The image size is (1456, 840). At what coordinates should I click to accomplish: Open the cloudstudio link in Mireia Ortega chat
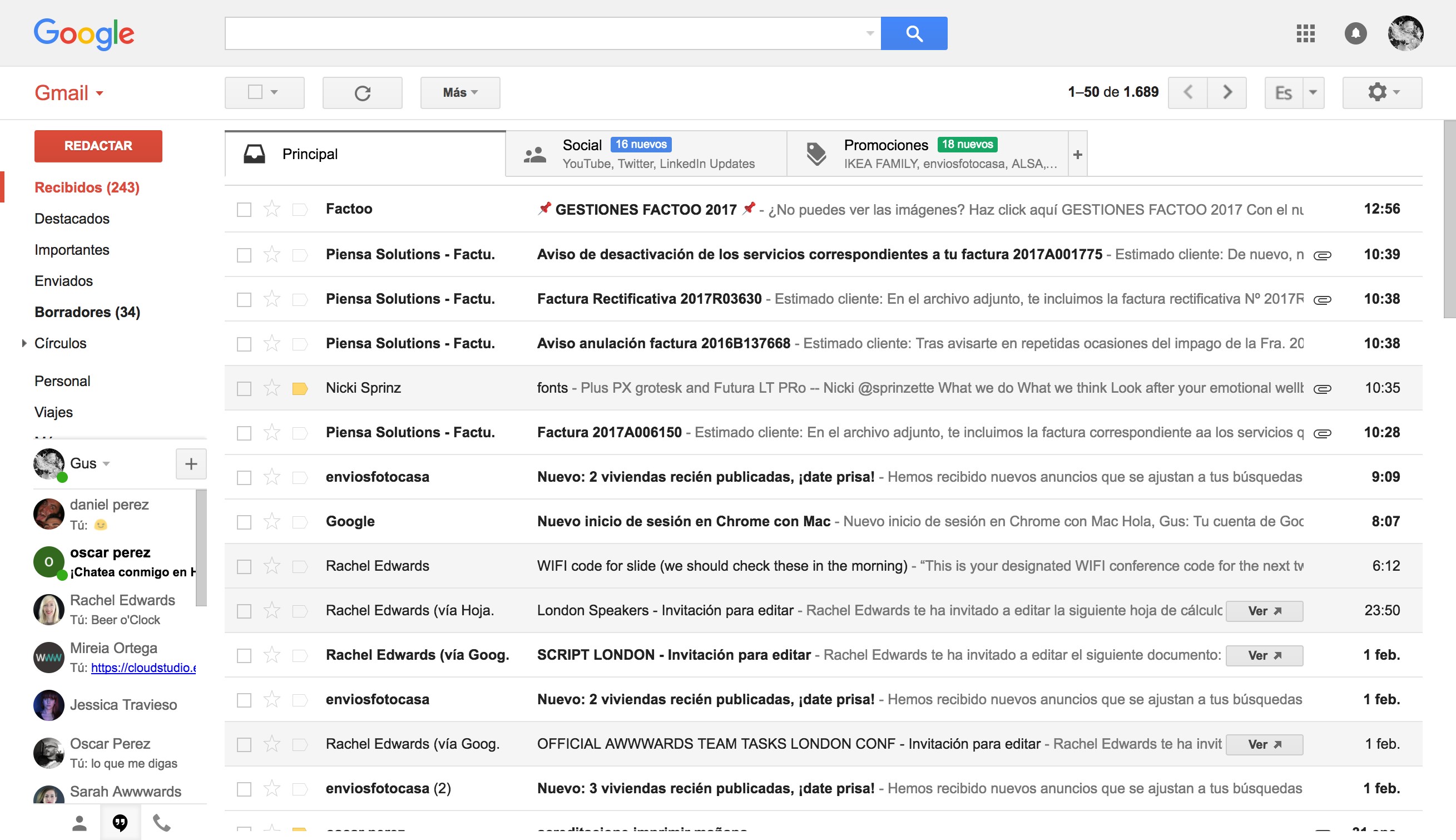tap(143, 668)
